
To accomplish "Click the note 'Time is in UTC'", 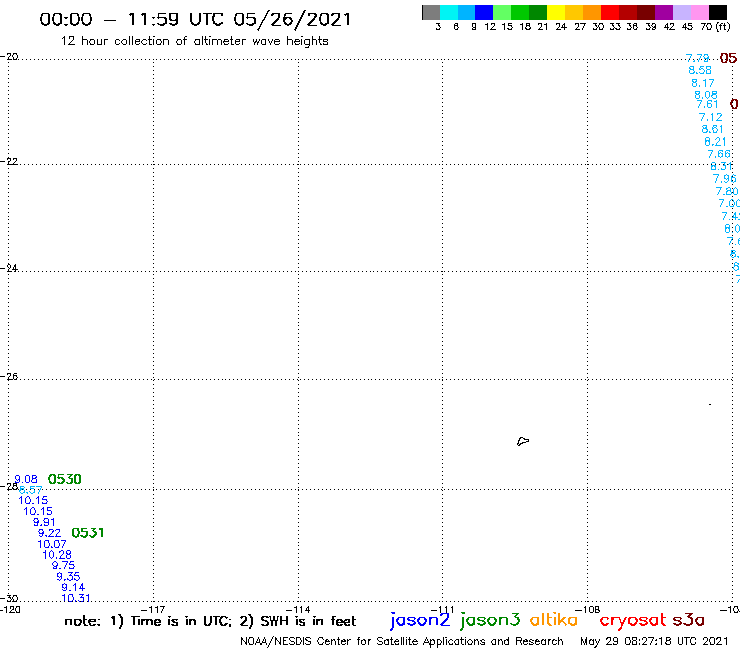I will [181, 621].
